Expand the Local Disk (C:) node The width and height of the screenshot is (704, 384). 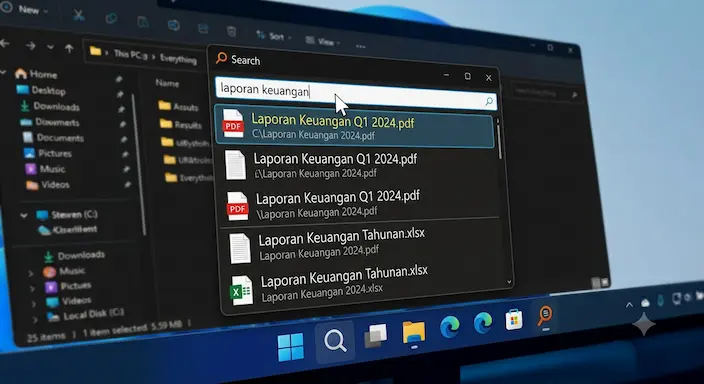pyautogui.click(x=35, y=320)
